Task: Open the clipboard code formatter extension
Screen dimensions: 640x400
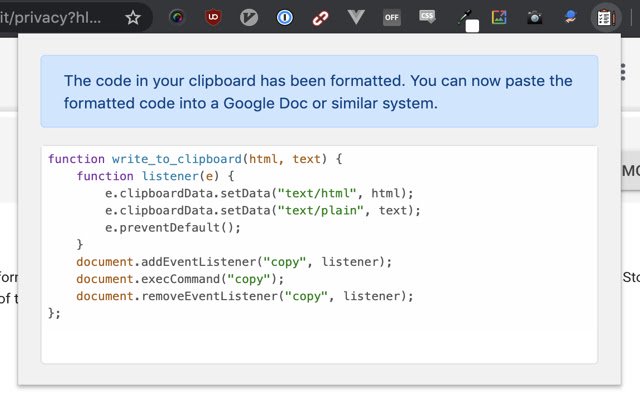Action: tap(606, 18)
